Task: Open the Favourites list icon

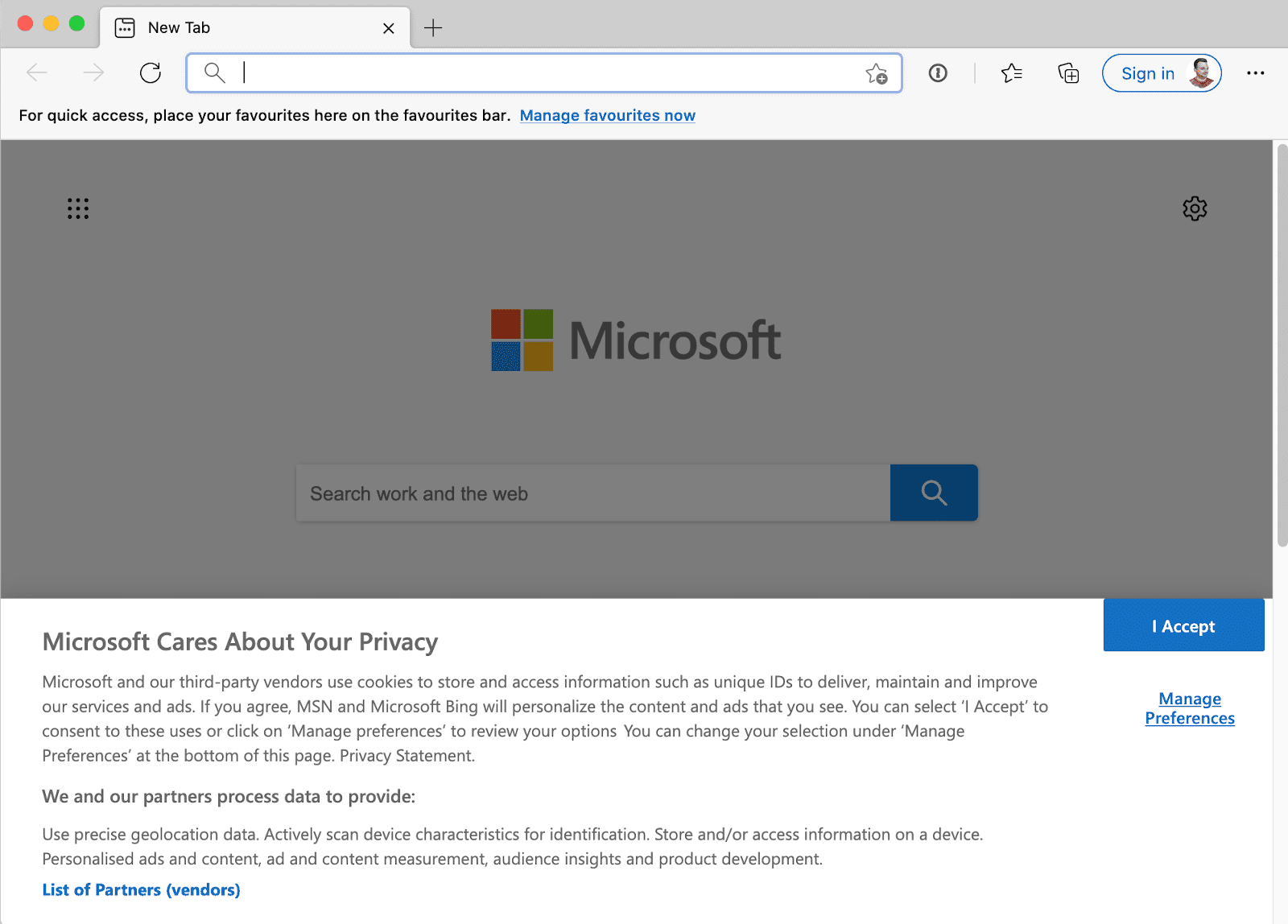Action: click(1012, 73)
